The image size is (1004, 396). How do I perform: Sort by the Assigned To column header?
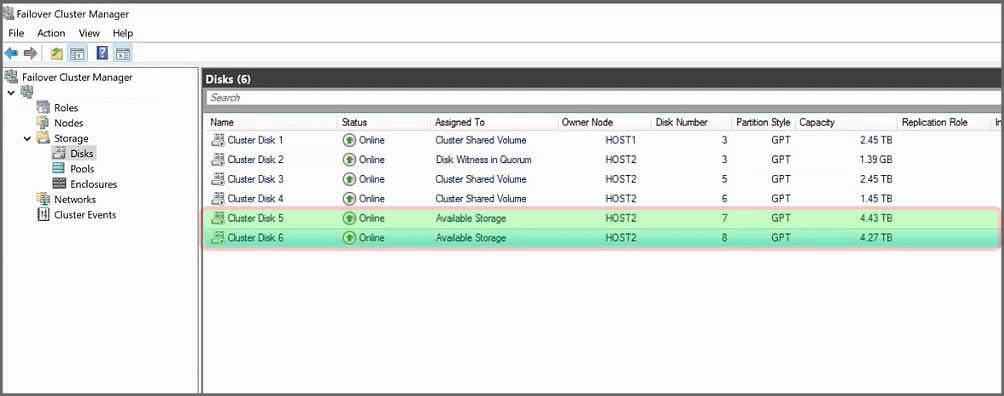coord(460,122)
